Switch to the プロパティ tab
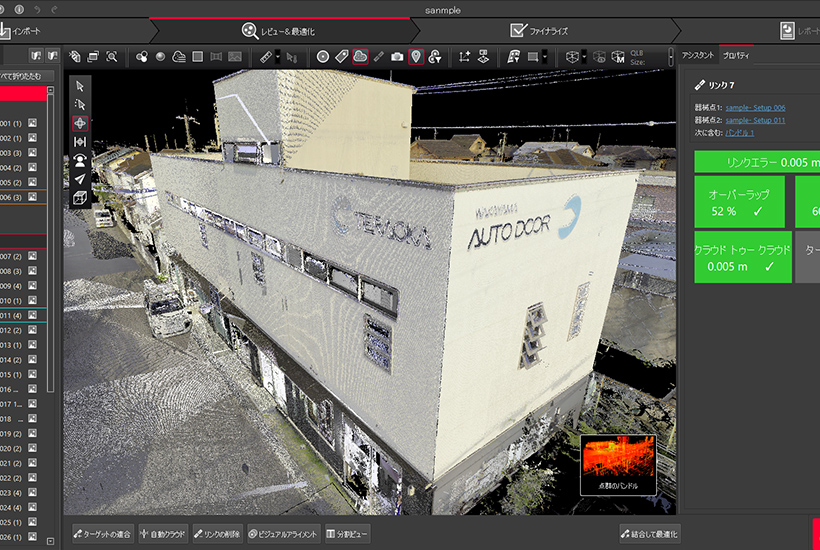This screenshot has height=550, width=820. (736, 55)
